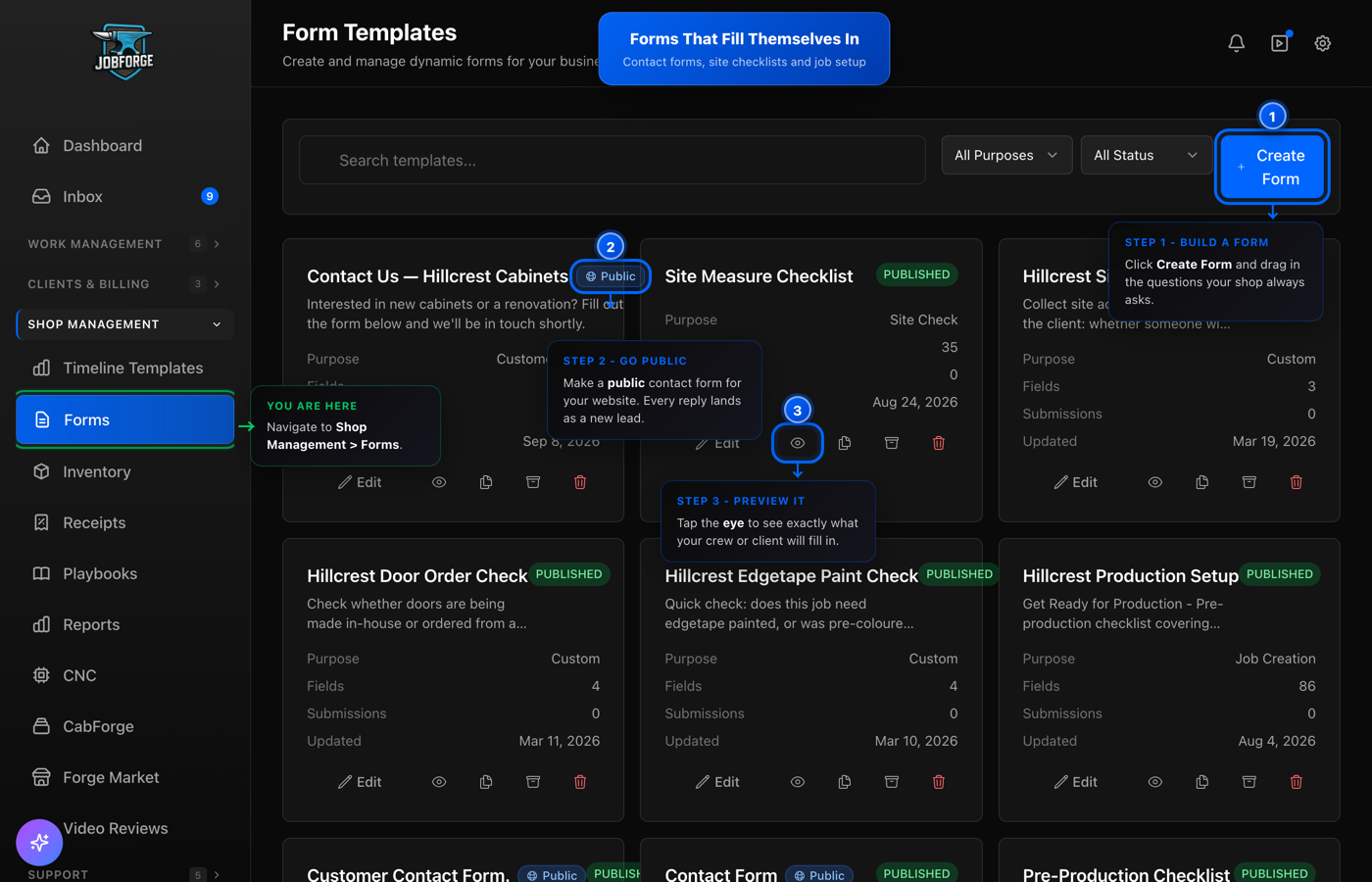Click the purple AI assistant sparkle button

click(39, 842)
